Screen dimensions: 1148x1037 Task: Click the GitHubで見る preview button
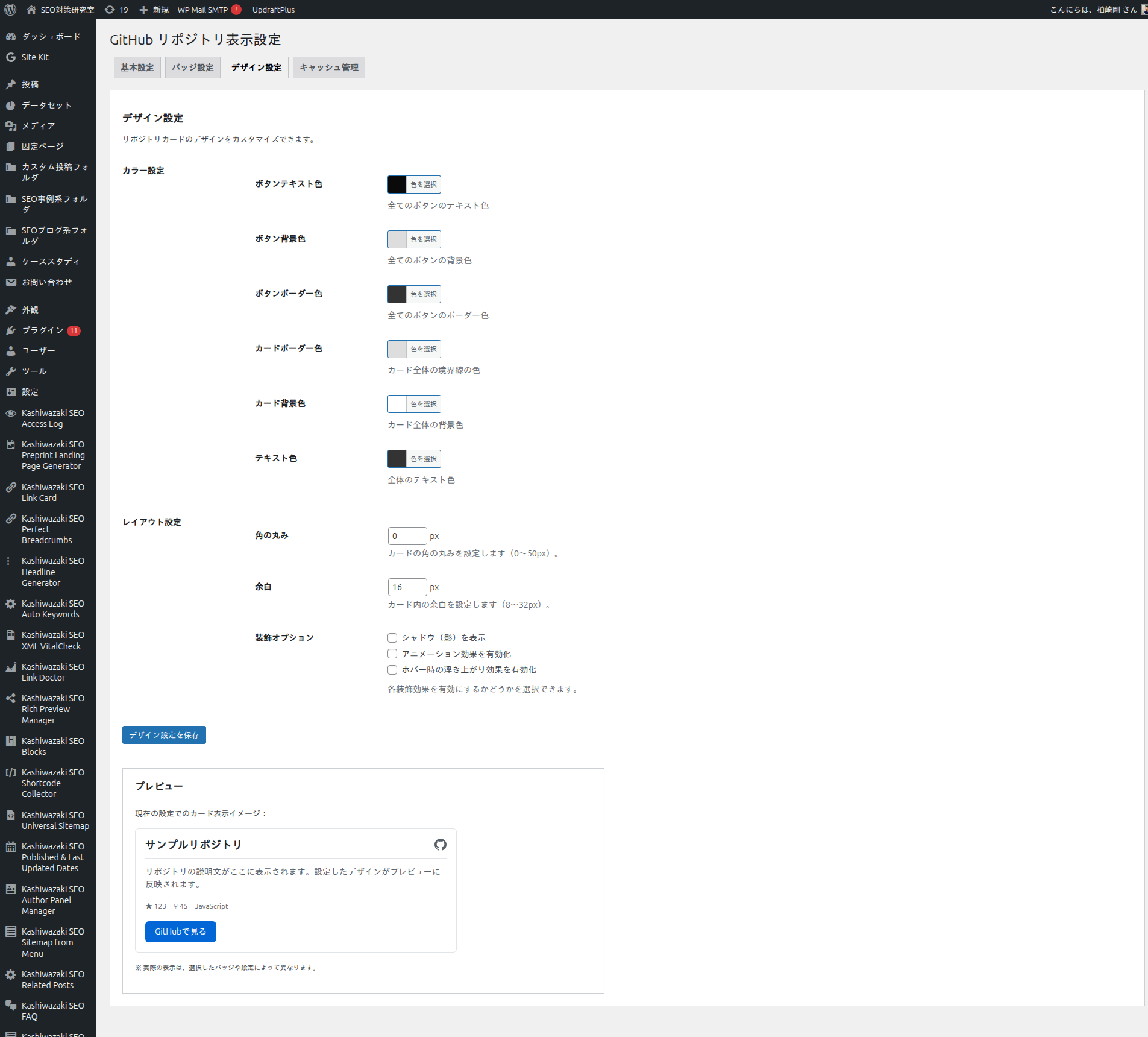point(180,931)
